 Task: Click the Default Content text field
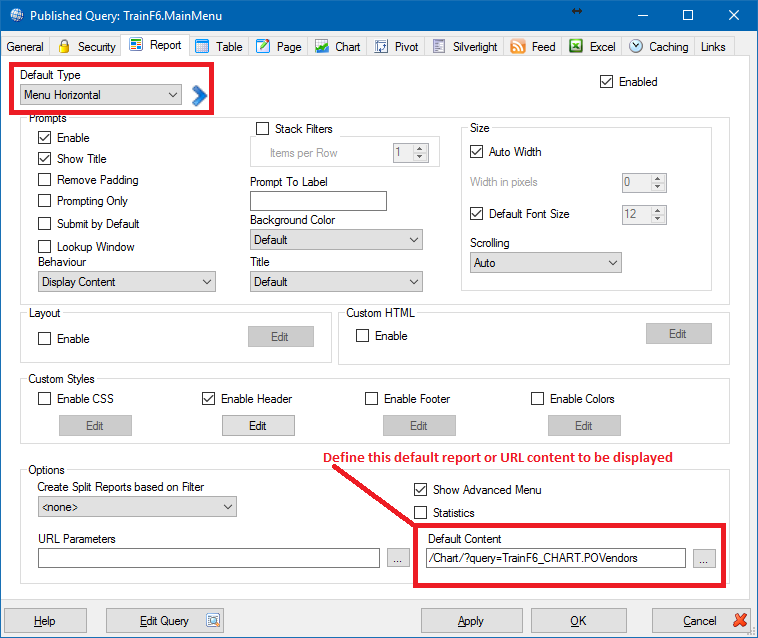[556, 558]
